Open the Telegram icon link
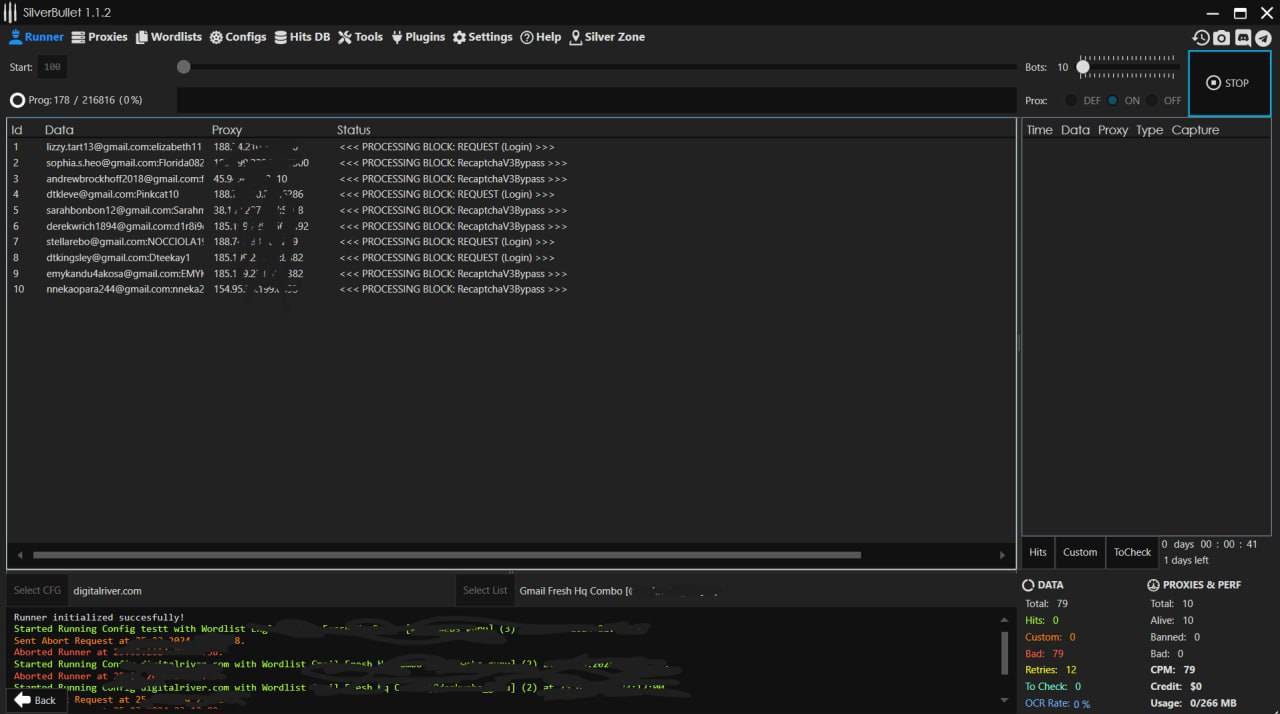The width and height of the screenshot is (1280, 714). click(1263, 37)
